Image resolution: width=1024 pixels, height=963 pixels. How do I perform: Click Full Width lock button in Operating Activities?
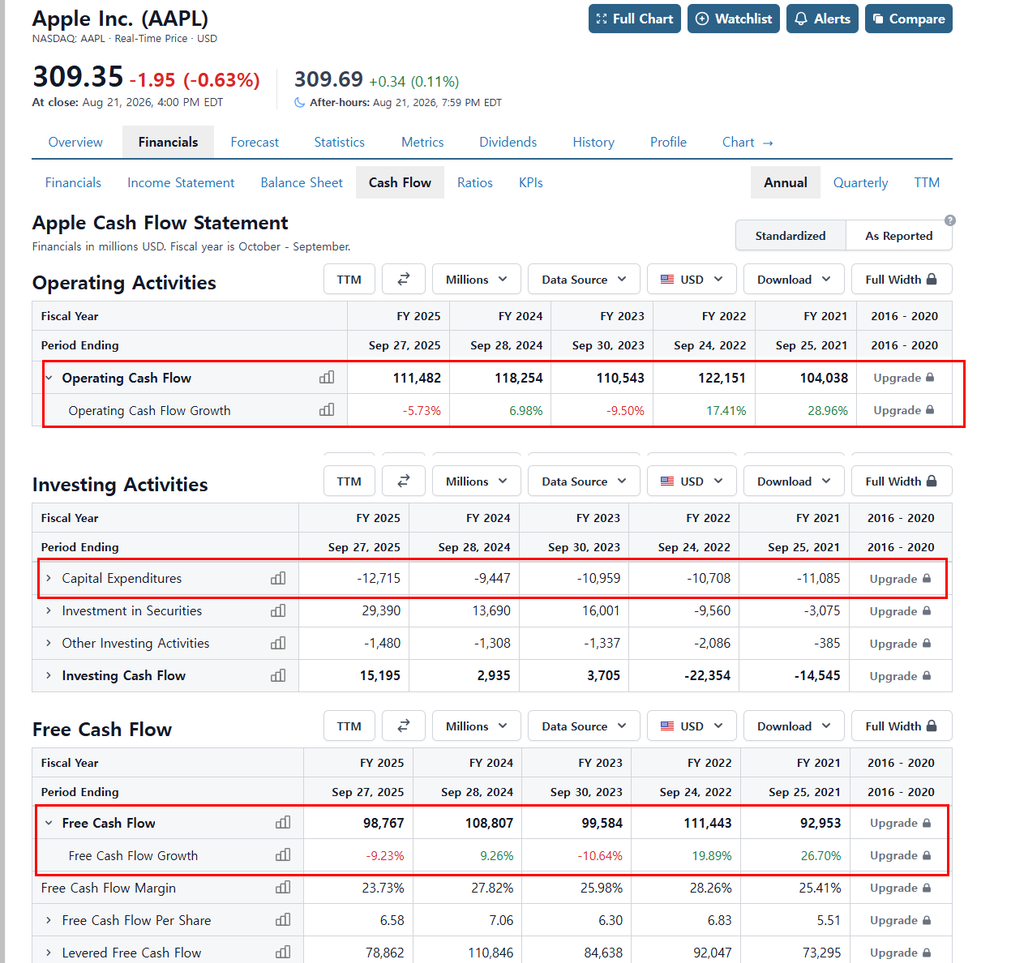[x=901, y=279]
